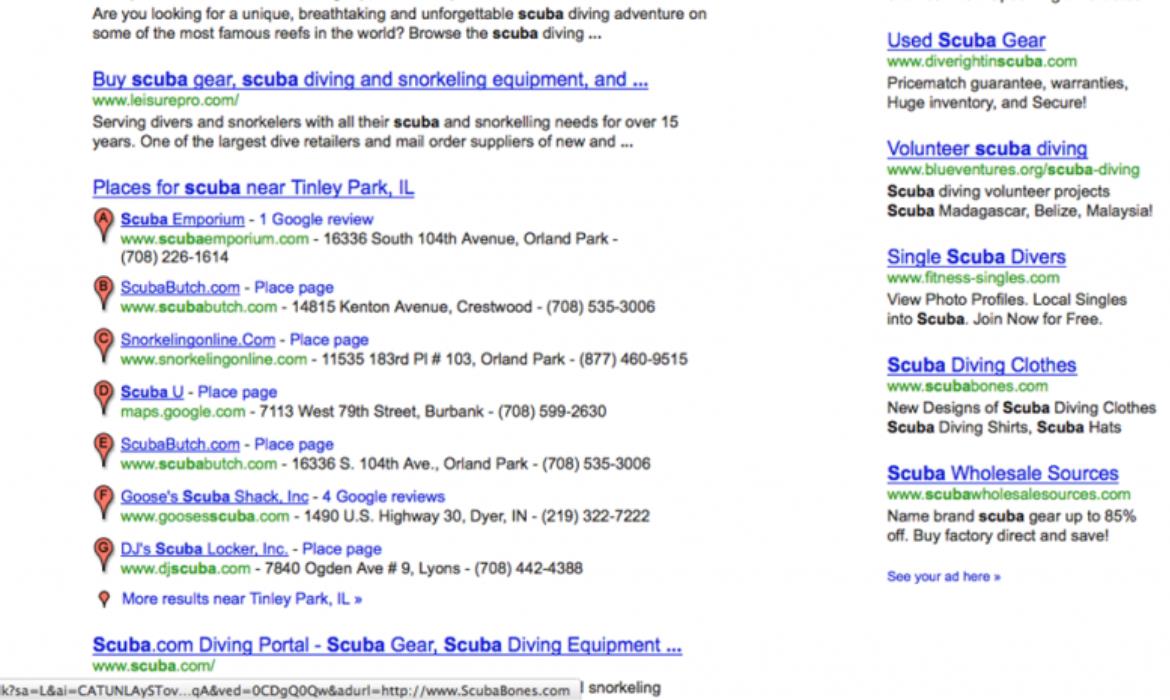Open 'Scuba Wholesale Sources' ad link
The width and height of the screenshot is (1170, 700).
click(1003, 474)
